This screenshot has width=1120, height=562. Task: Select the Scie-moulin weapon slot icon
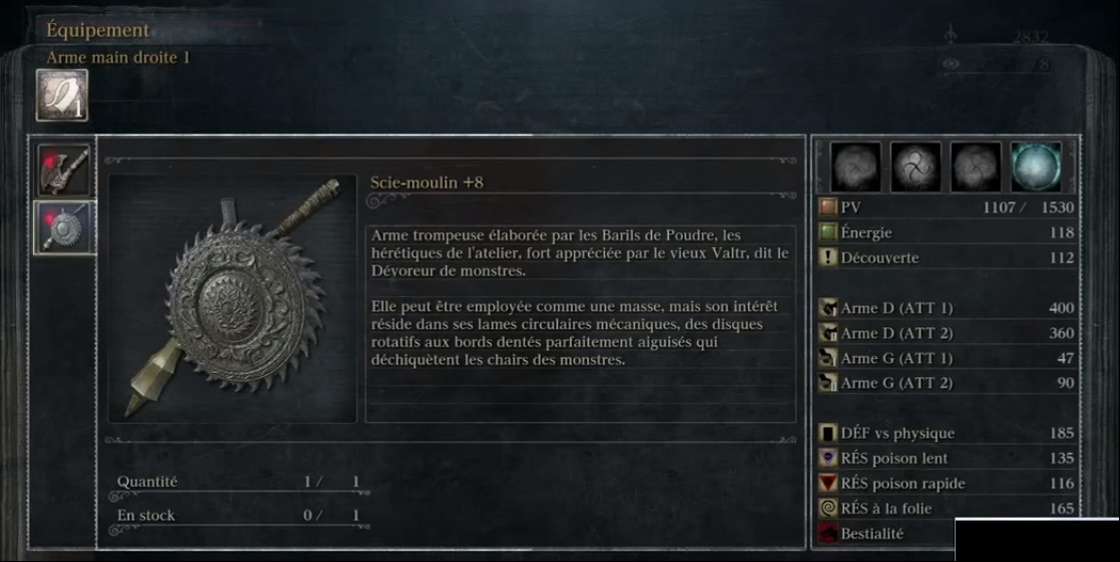pos(64,228)
